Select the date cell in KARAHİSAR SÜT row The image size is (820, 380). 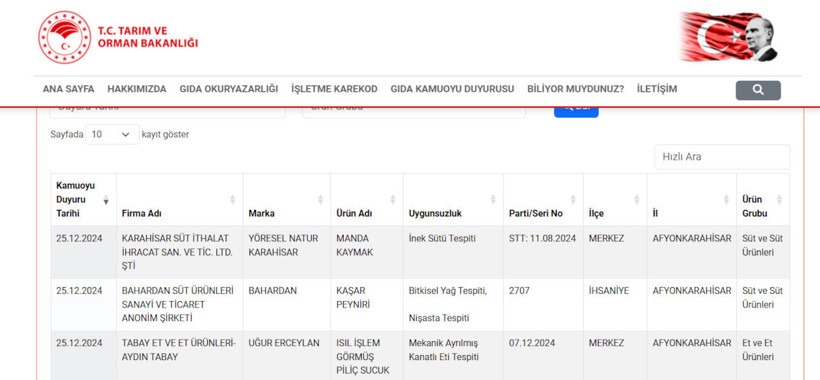point(84,252)
